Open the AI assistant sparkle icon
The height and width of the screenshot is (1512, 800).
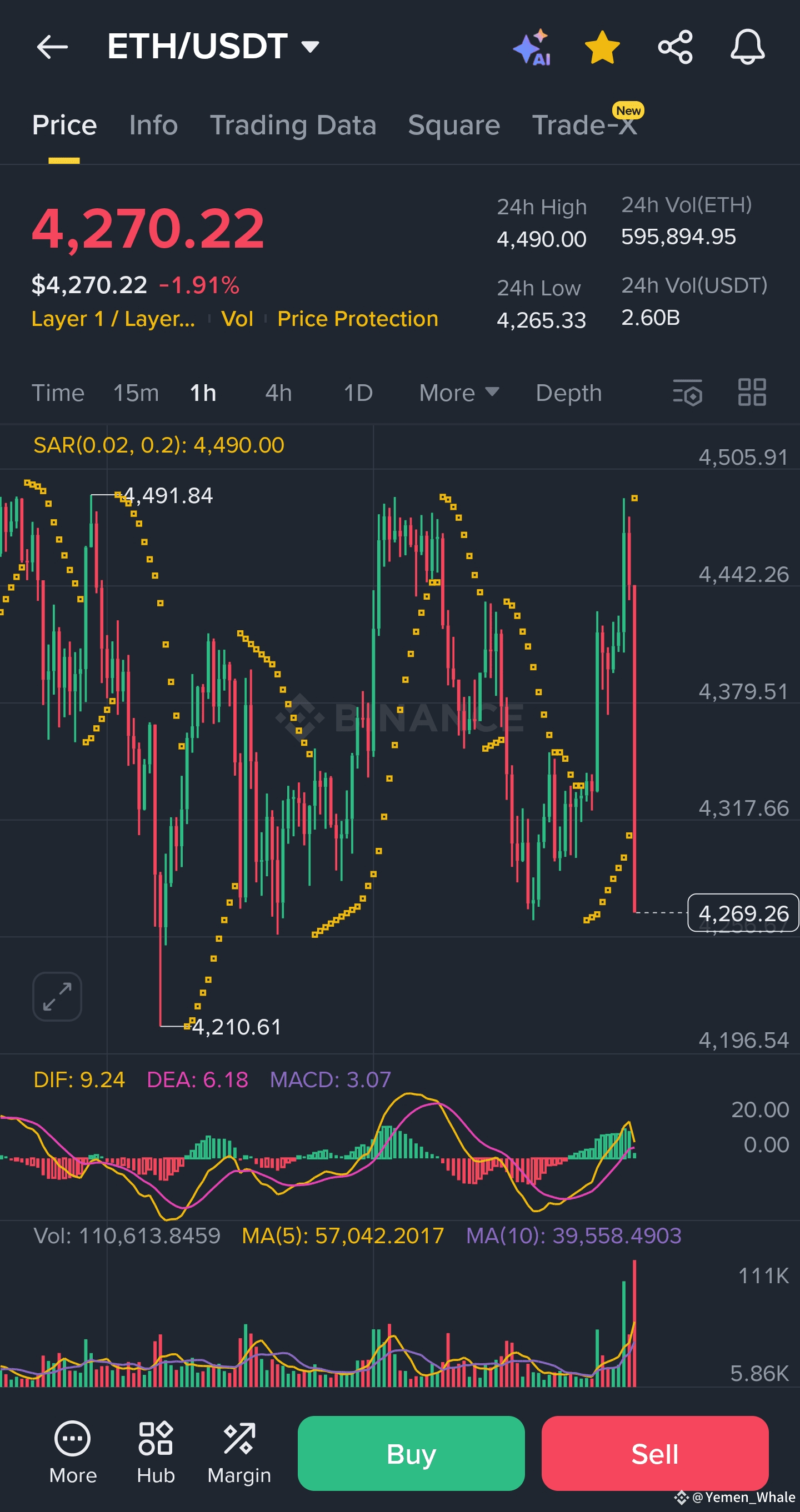click(x=532, y=47)
